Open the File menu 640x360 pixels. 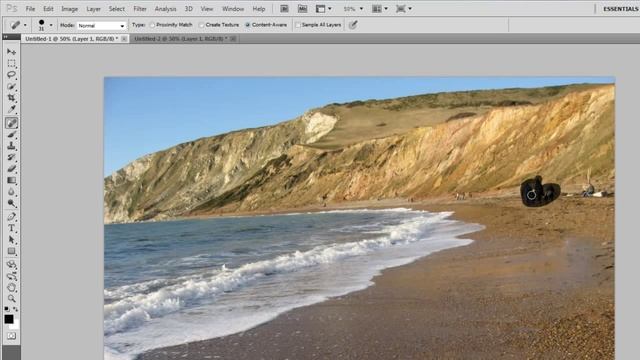30,9
